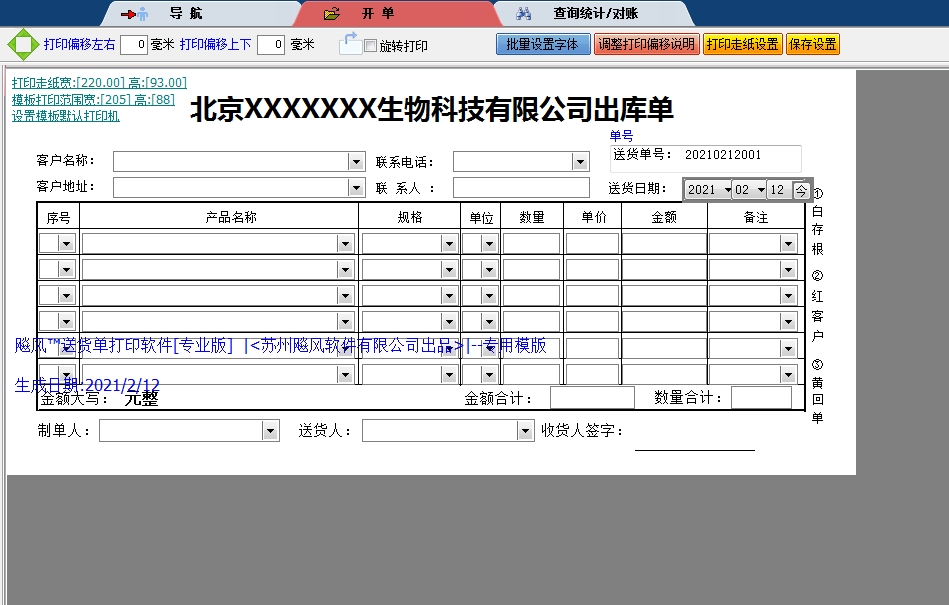This screenshot has width=949, height=605.
Task: Expand the 制单人 dropdown
Action: tap(270, 430)
